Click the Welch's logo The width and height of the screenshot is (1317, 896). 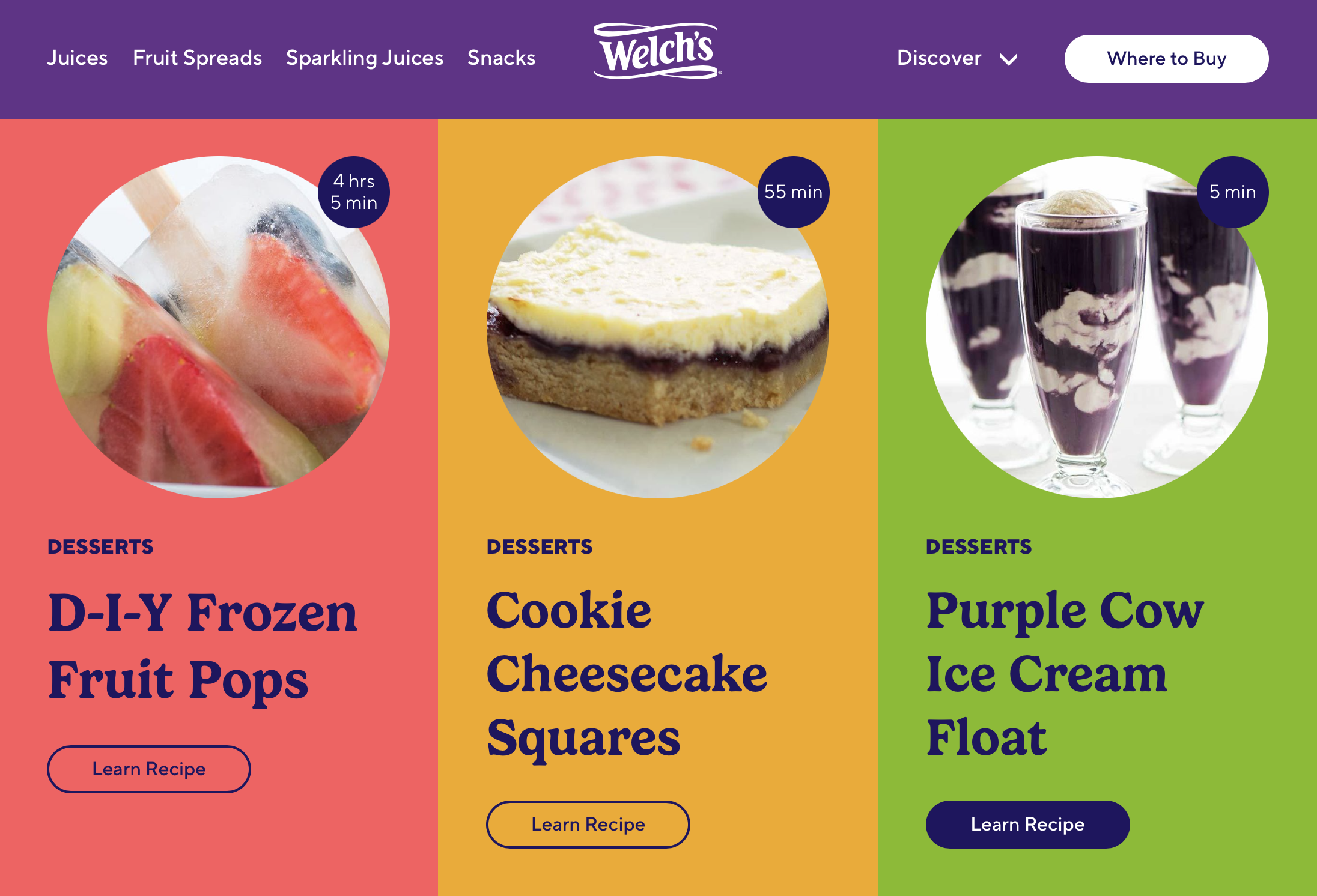coord(658,51)
